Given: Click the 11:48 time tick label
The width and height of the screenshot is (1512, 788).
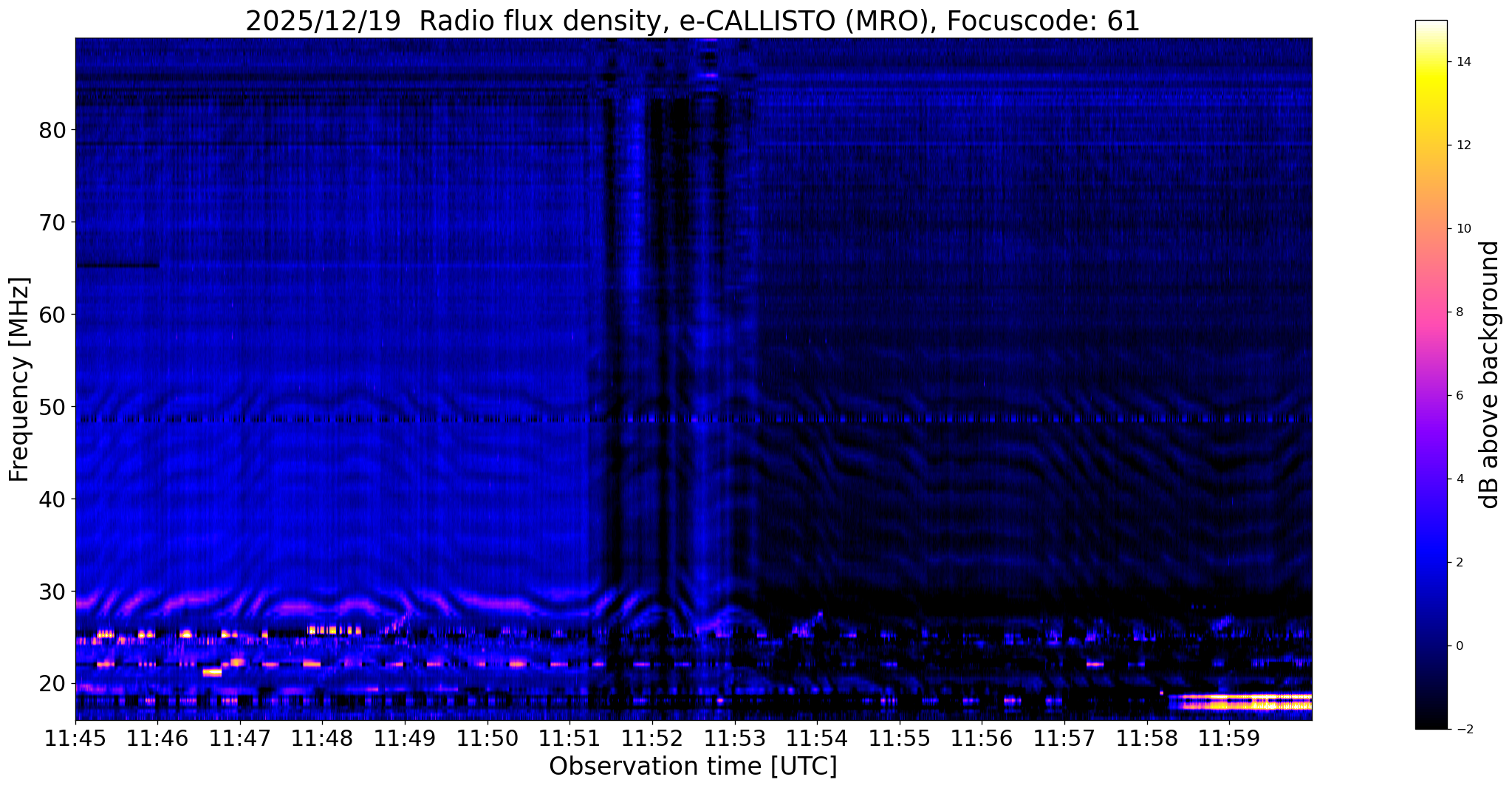Looking at the screenshot, I should 322,738.
